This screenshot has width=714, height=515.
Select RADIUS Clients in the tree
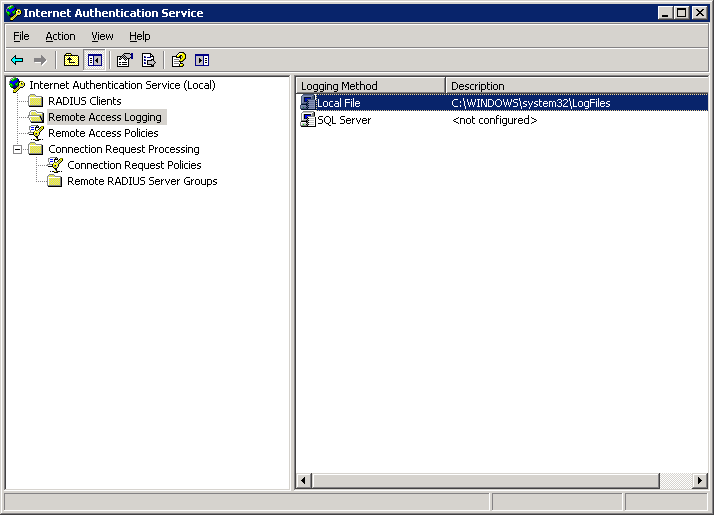[x=85, y=101]
